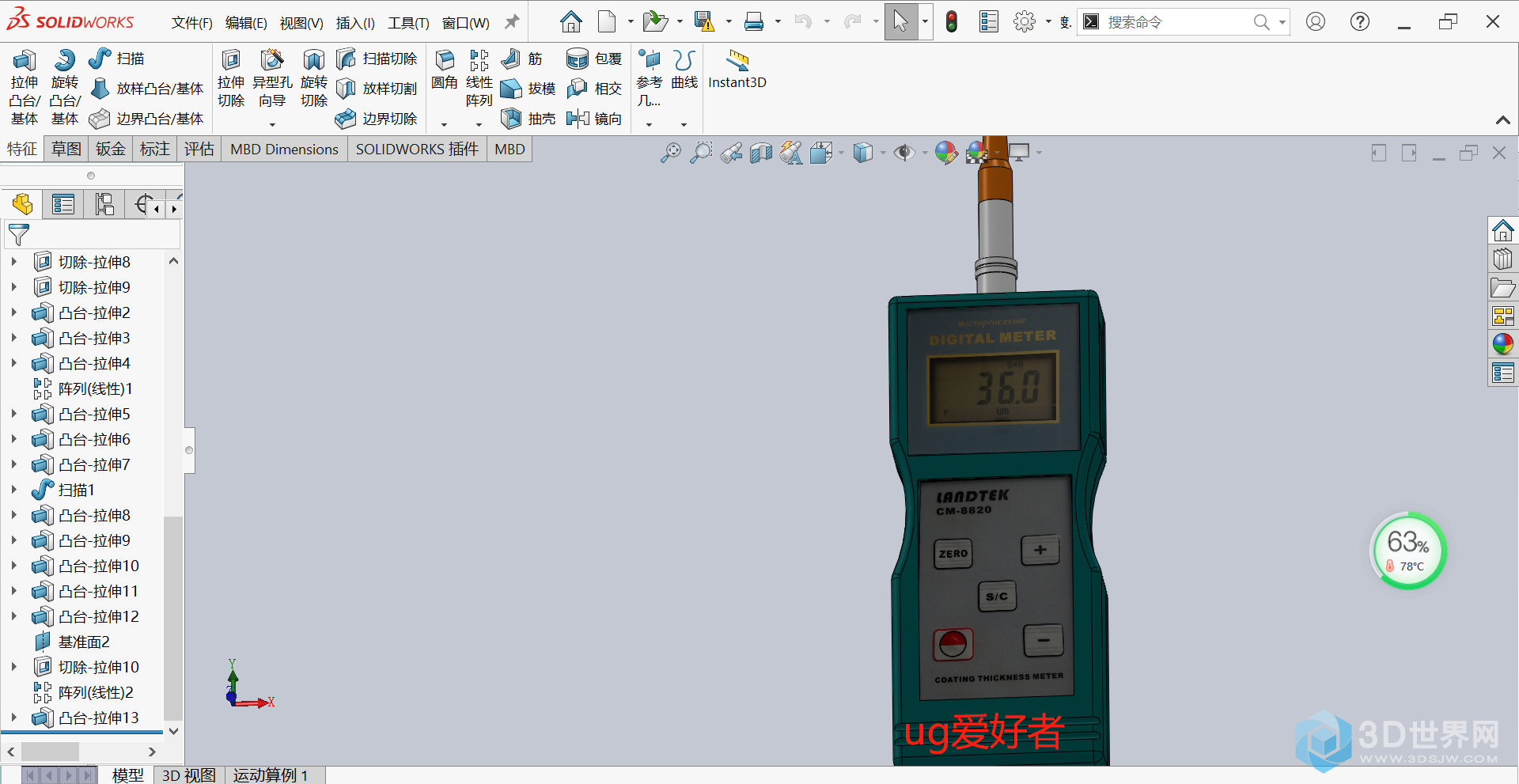The image size is (1519, 784).
Task: Click the Revolved Boss/Base (旋转凸台/基体) tool
Action: (65, 87)
